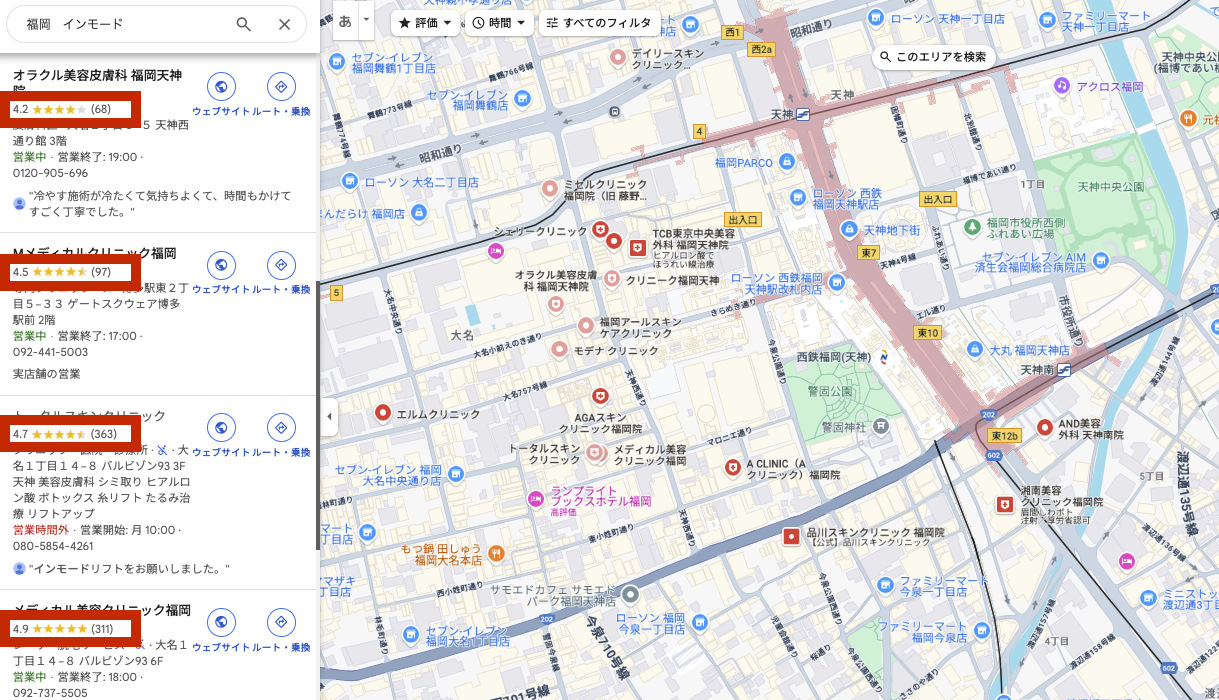Open the 評価 rating filter dropdown
Screen dimensions: 1219x700
point(425,22)
